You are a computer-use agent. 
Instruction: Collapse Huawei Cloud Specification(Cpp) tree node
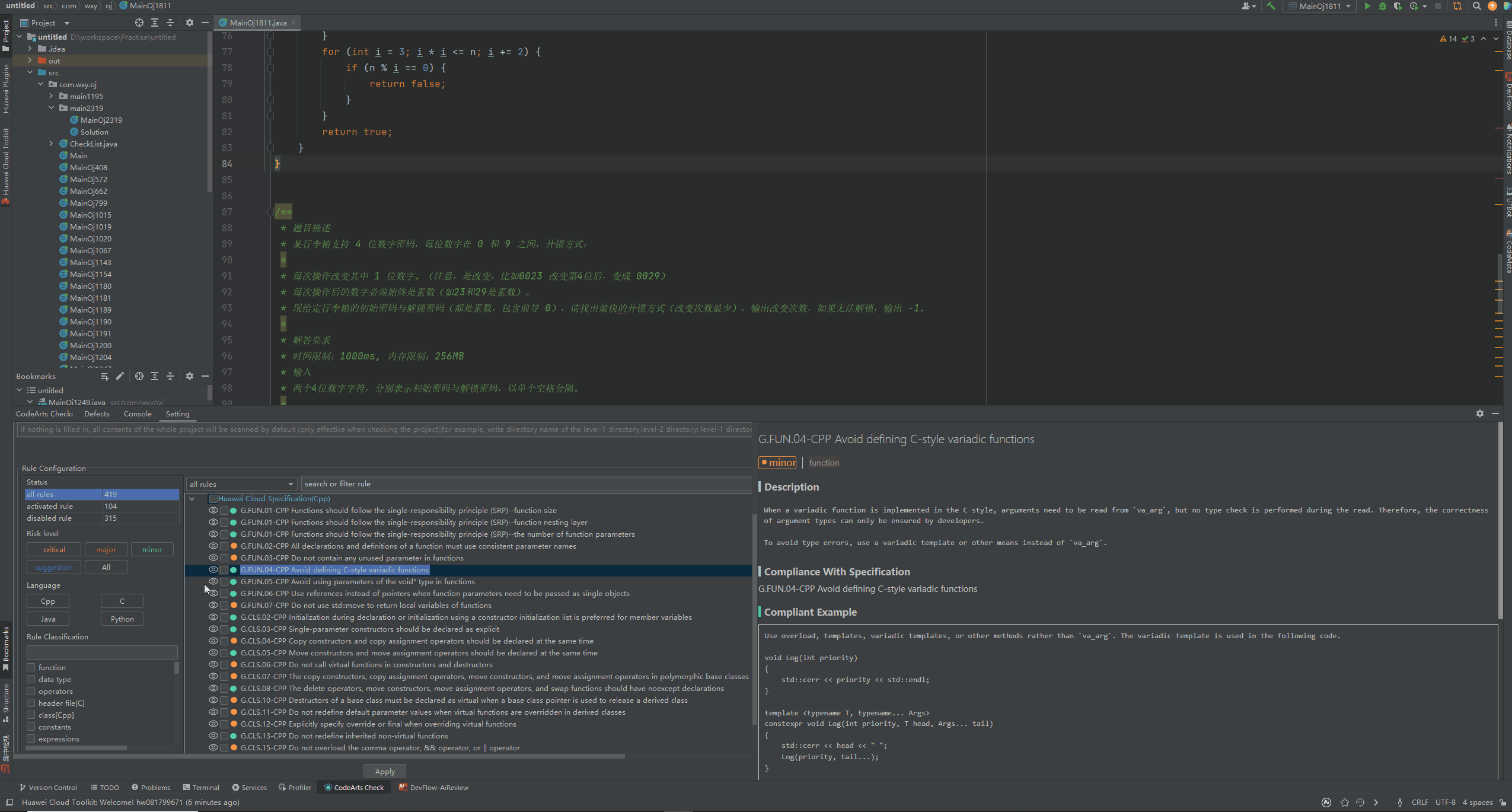192,499
